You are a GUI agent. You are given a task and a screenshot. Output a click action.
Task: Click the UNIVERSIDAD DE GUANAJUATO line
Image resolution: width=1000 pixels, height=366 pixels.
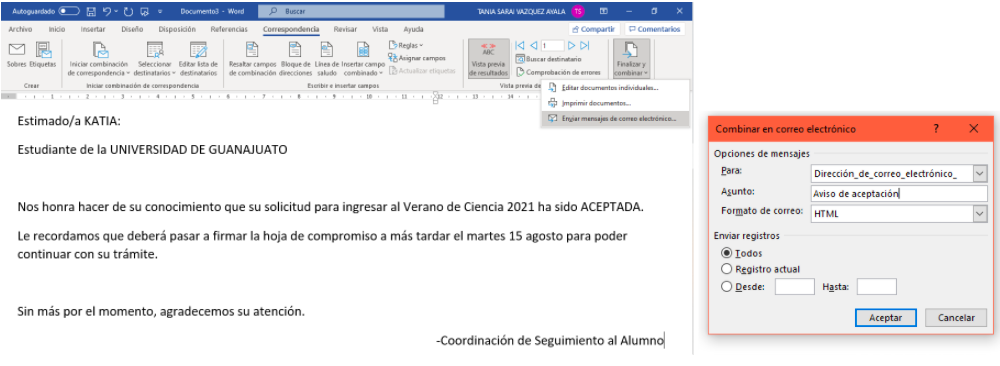152,150
